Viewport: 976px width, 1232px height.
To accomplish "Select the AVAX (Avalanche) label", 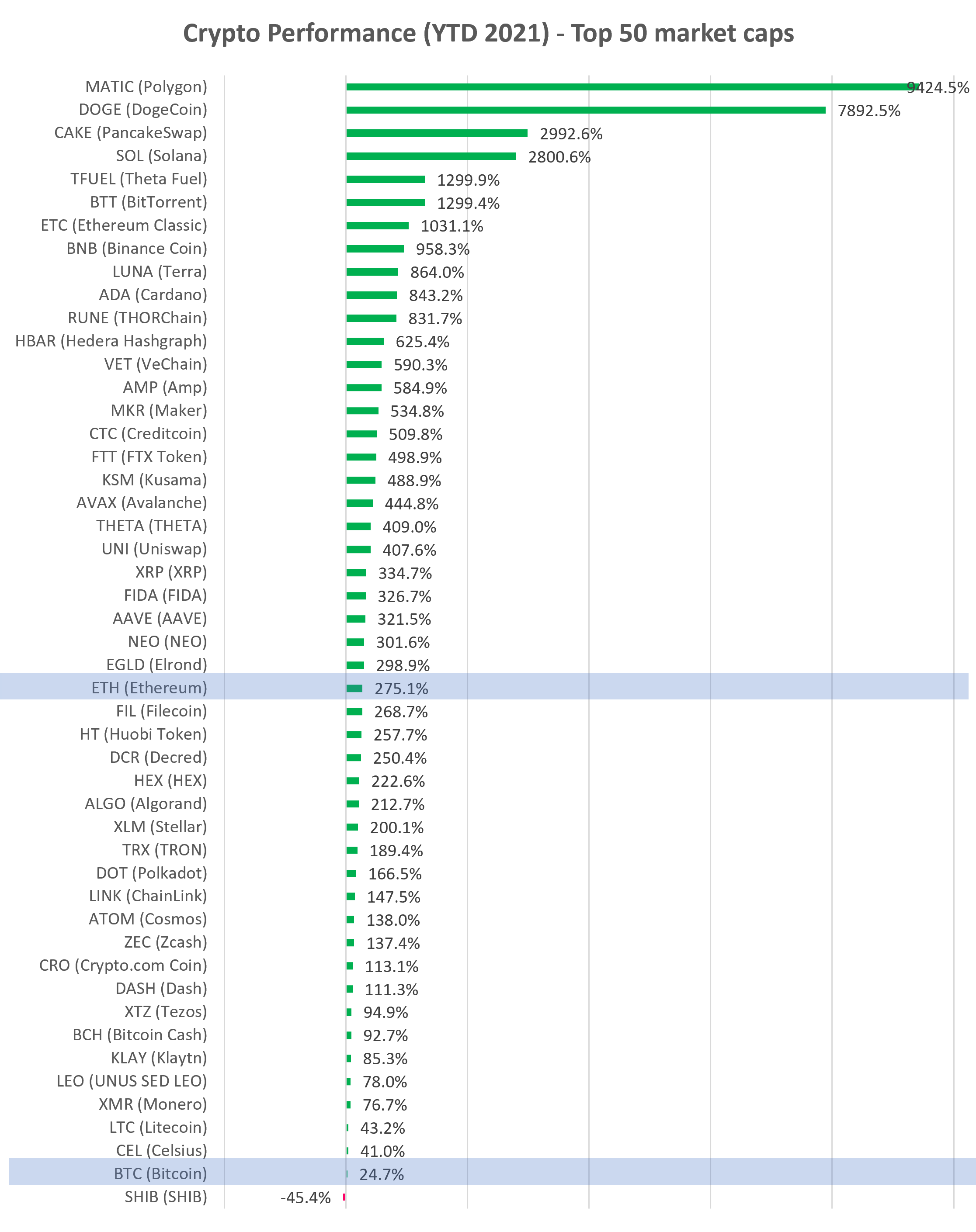I will 142,502.
